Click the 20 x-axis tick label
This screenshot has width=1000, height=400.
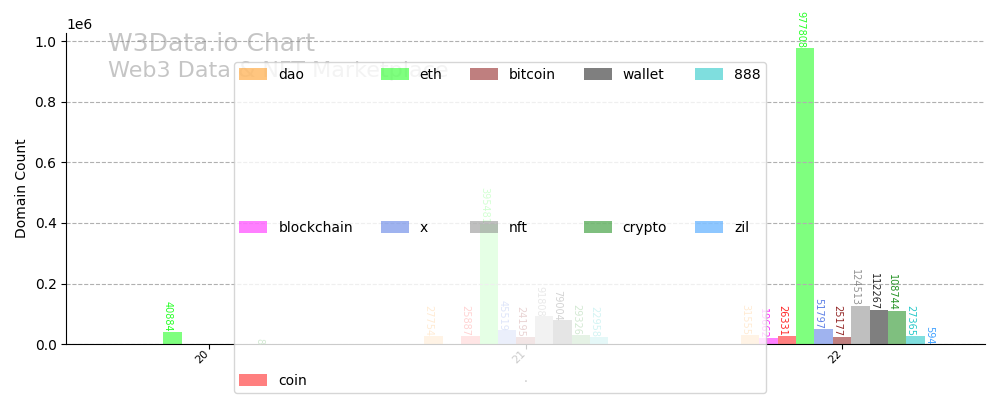coord(203,356)
